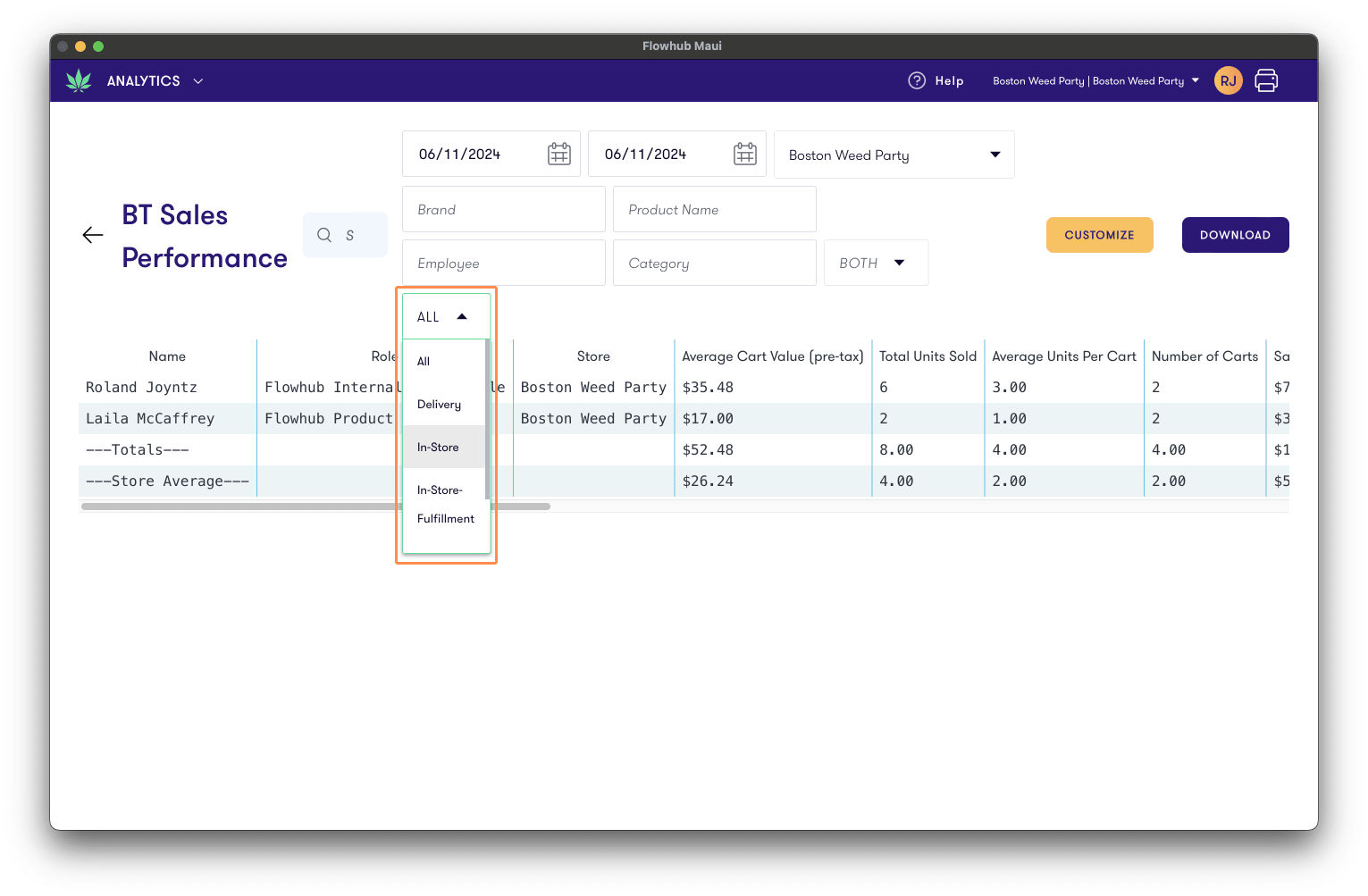
Task: Open the Help icon
Action: [x=918, y=80]
